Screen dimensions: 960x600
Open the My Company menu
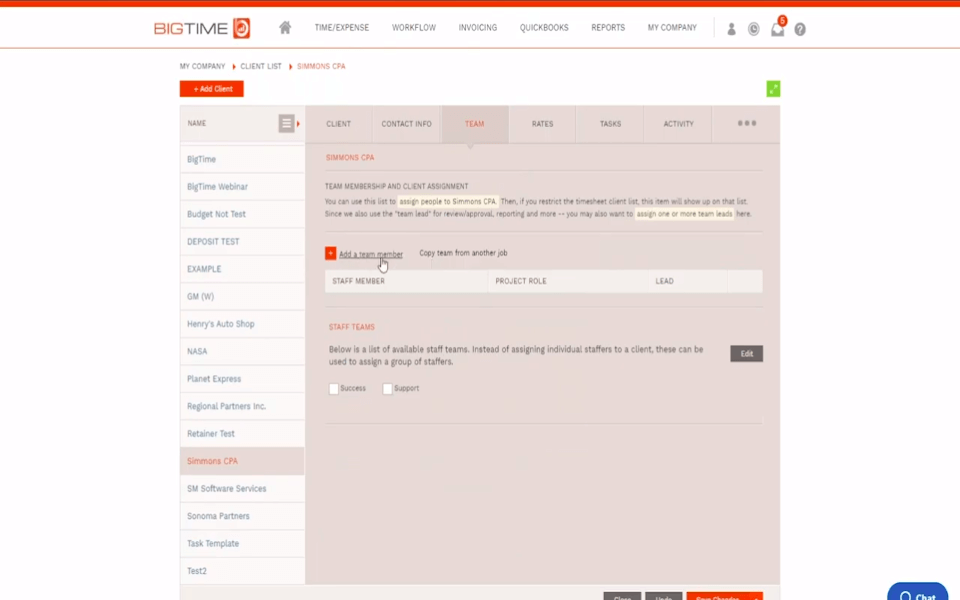coord(672,28)
